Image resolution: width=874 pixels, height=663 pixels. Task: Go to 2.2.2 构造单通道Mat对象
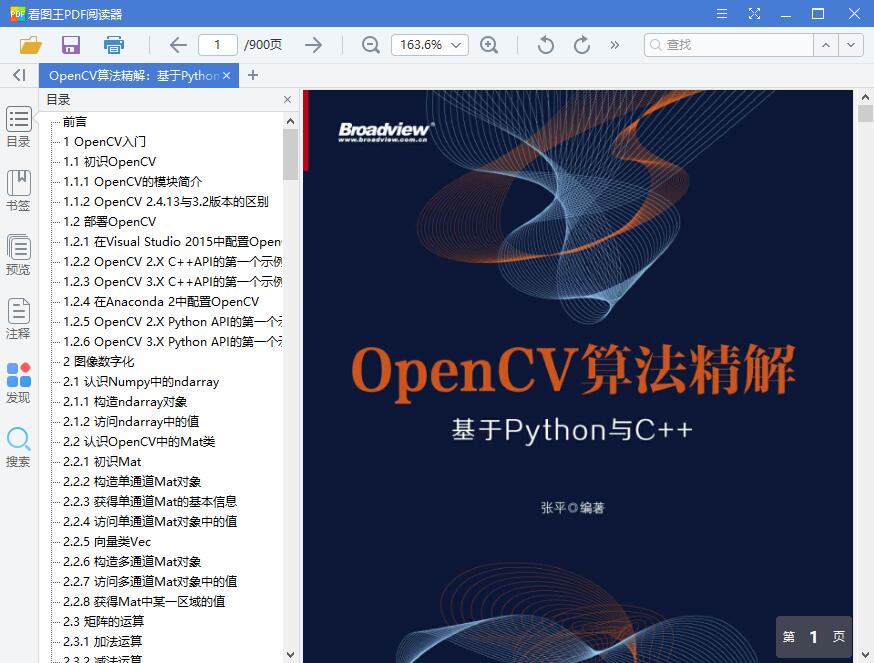click(132, 482)
